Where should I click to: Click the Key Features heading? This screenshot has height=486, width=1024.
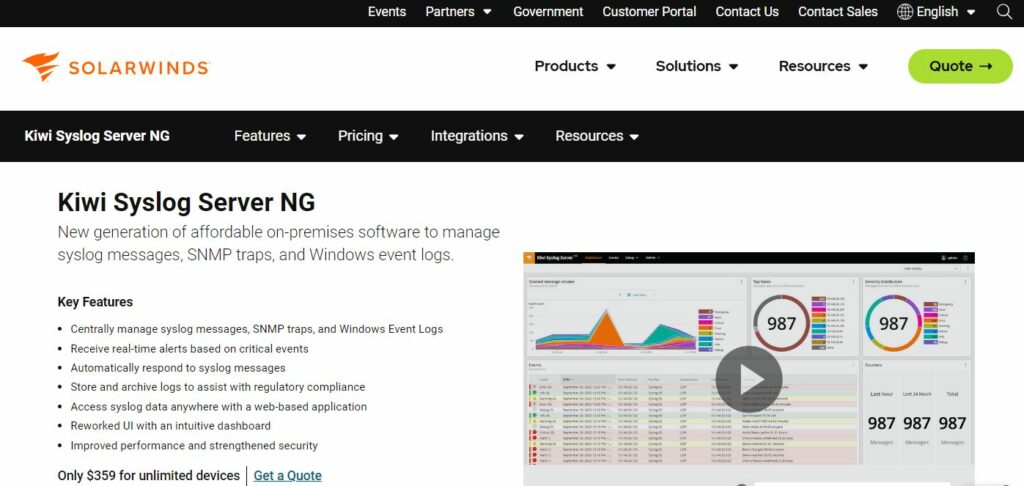pyautogui.click(x=95, y=302)
